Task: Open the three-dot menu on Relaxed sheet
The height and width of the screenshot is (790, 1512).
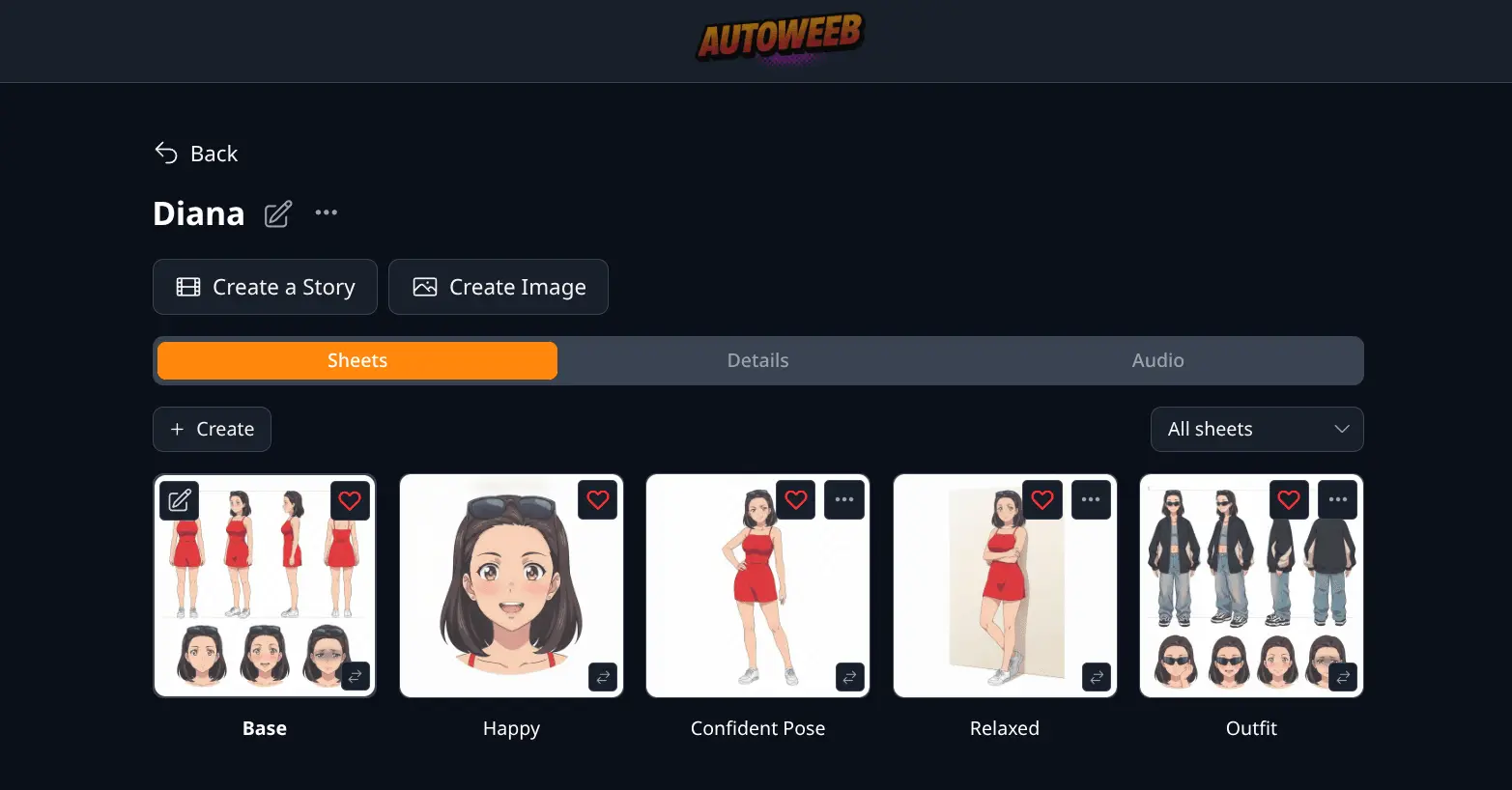Action: click(x=1091, y=500)
